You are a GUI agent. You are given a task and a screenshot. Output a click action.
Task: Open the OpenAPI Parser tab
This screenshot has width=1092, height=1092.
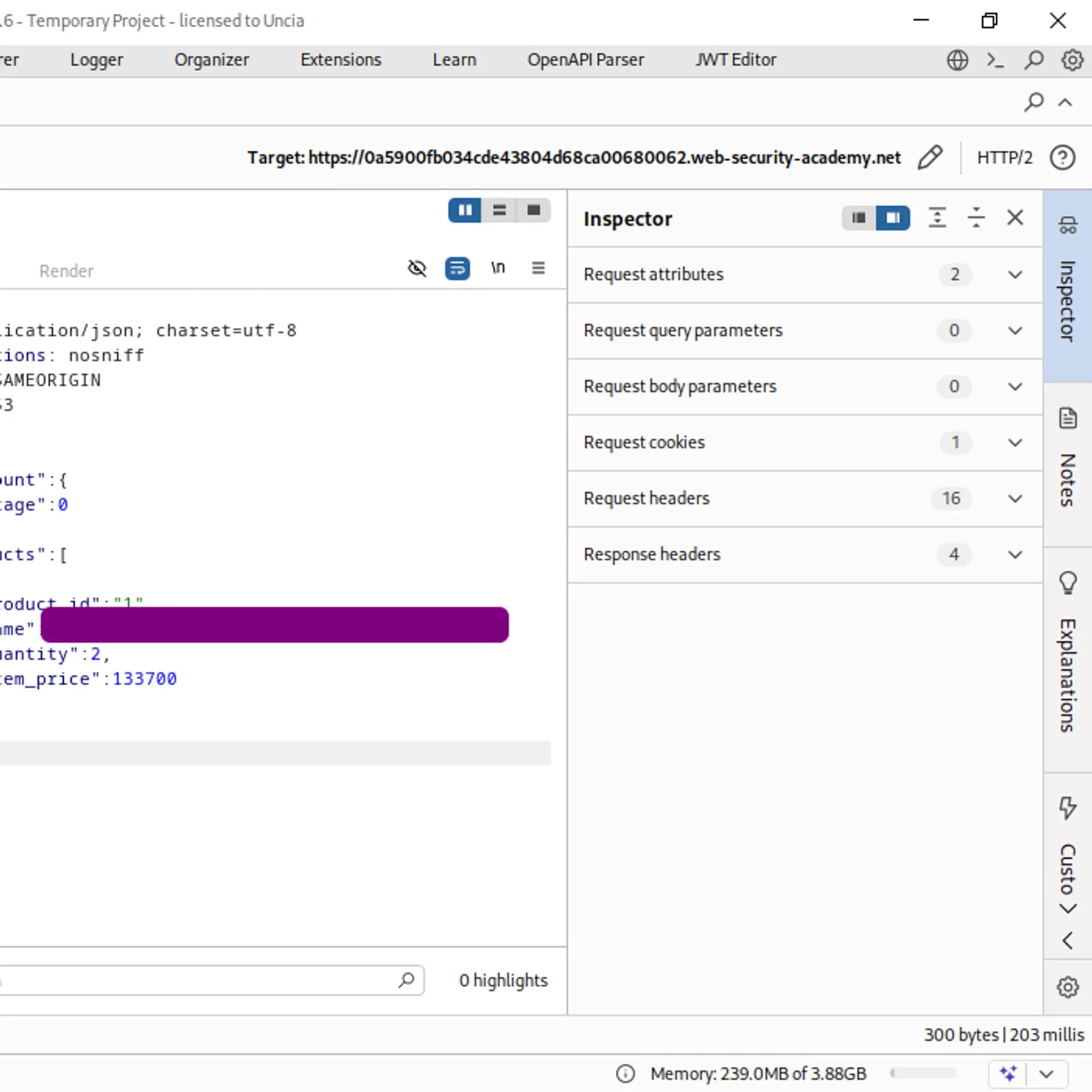click(x=585, y=60)
